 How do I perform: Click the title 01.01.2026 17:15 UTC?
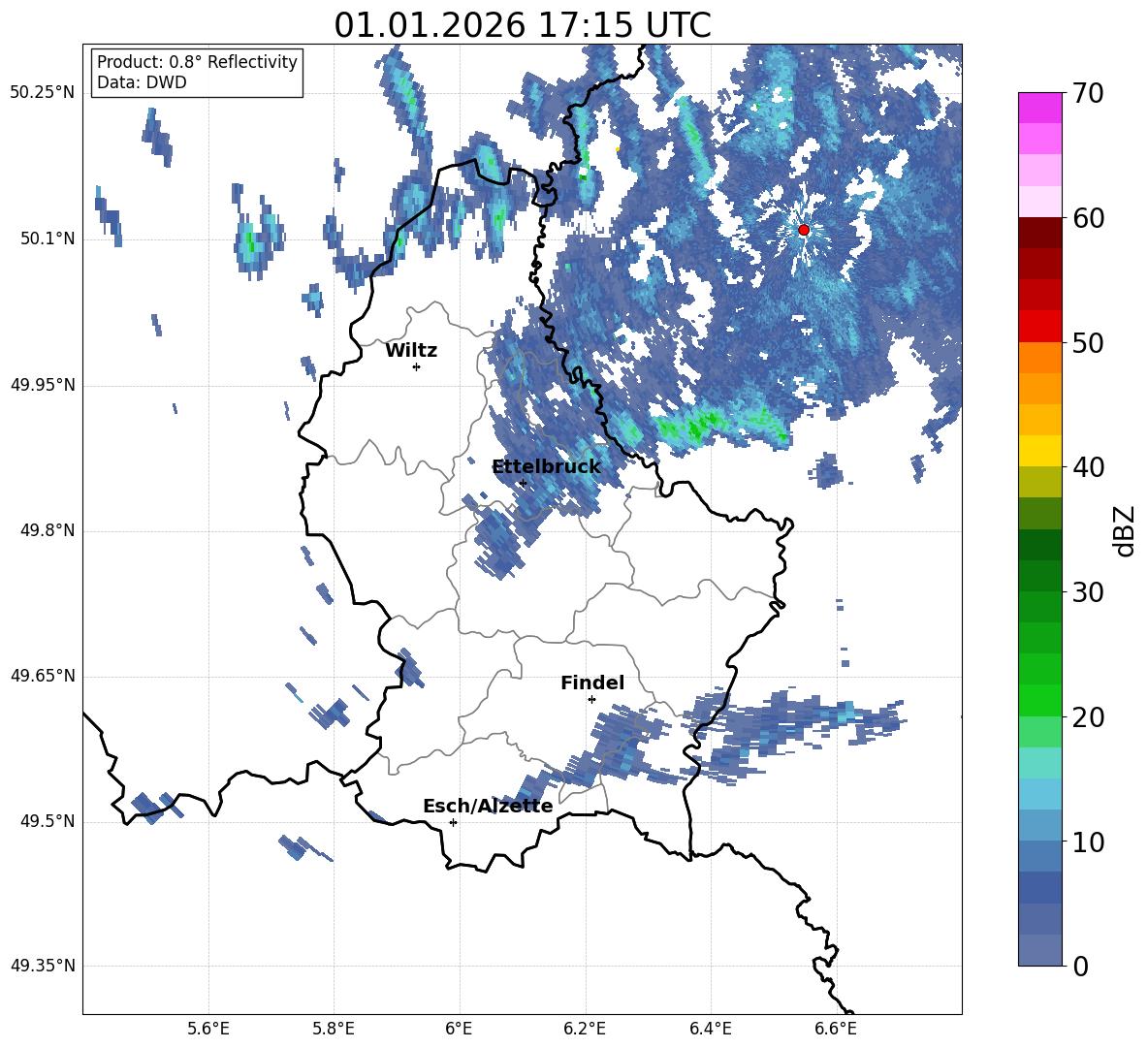tap(523, 25)
